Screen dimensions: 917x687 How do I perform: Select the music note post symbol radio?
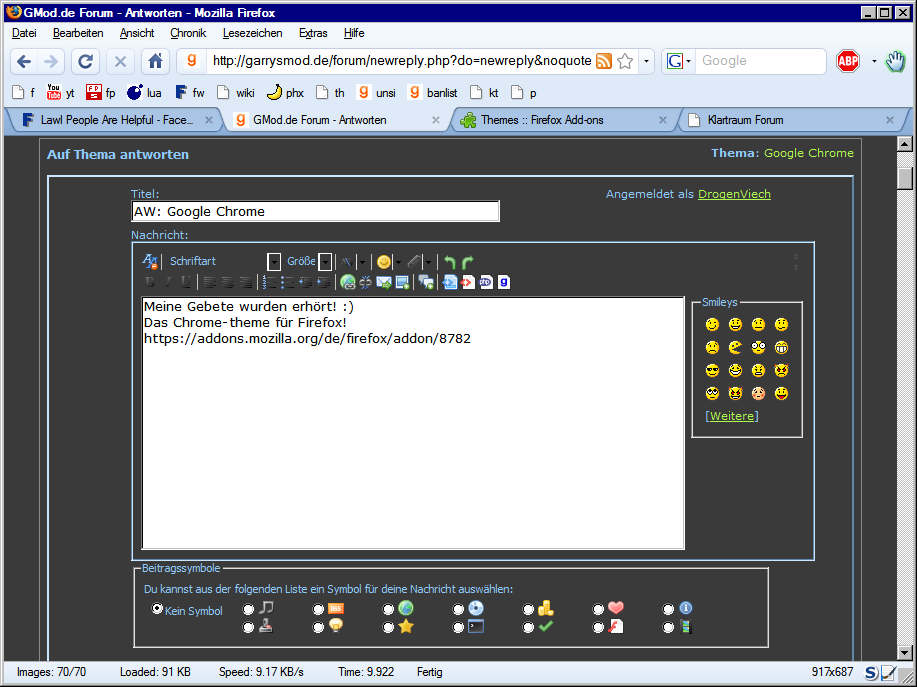point(249,609)
